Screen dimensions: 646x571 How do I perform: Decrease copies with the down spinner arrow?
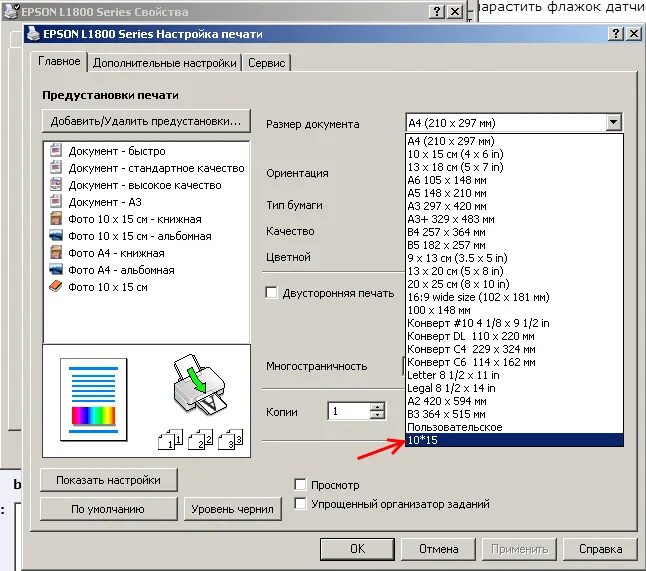[377, 415]
